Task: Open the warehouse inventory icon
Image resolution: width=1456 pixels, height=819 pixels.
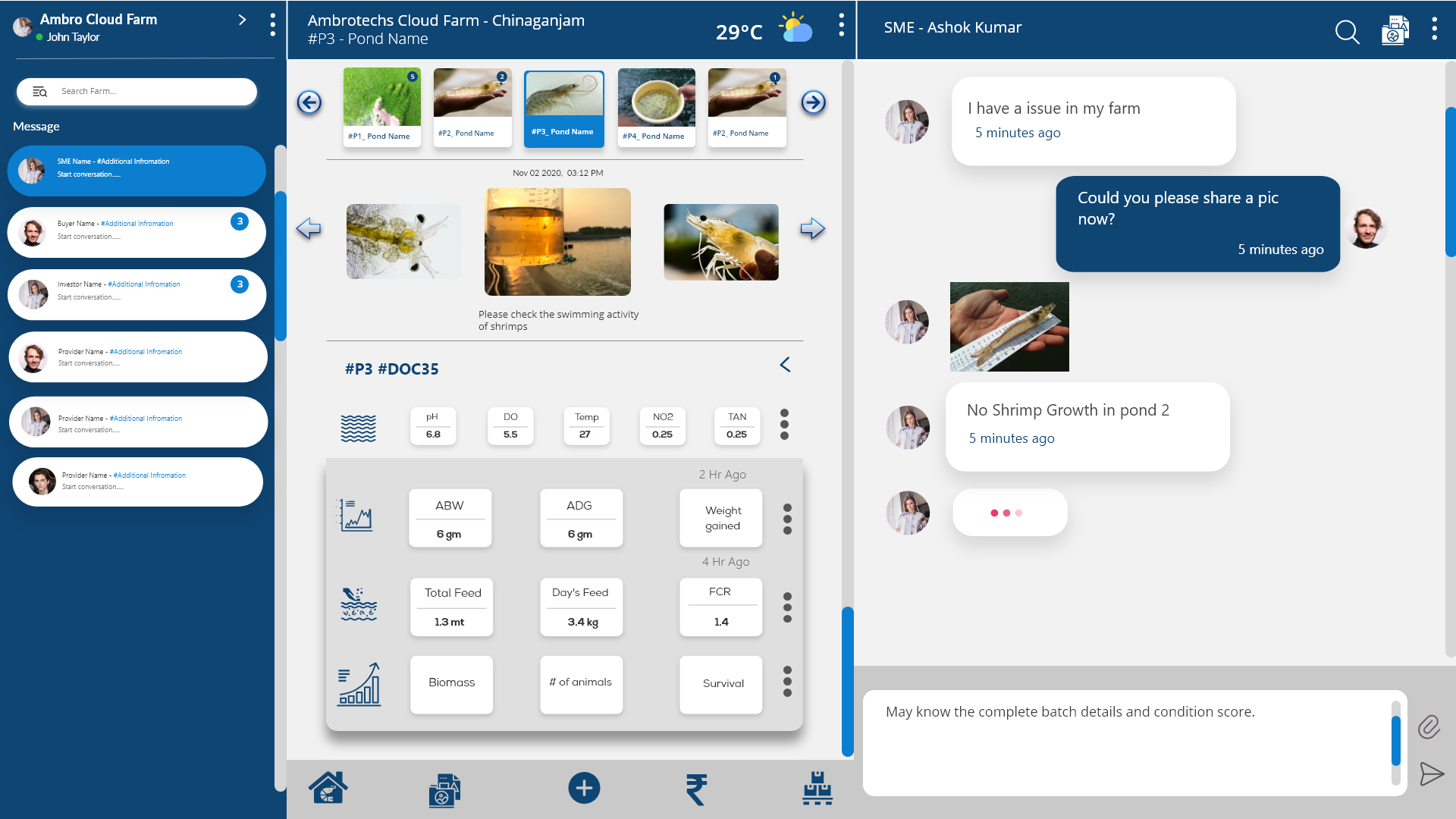Action: [x=817, y=789]
